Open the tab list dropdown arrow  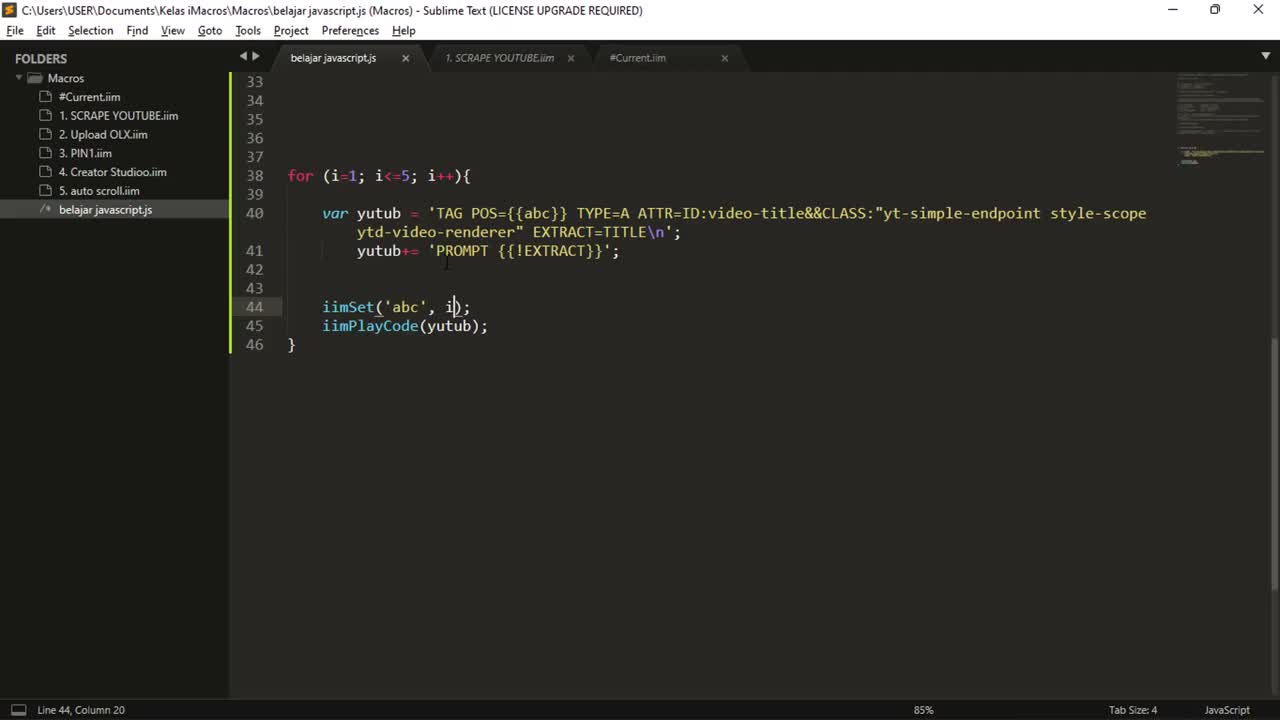[1266, 56]
